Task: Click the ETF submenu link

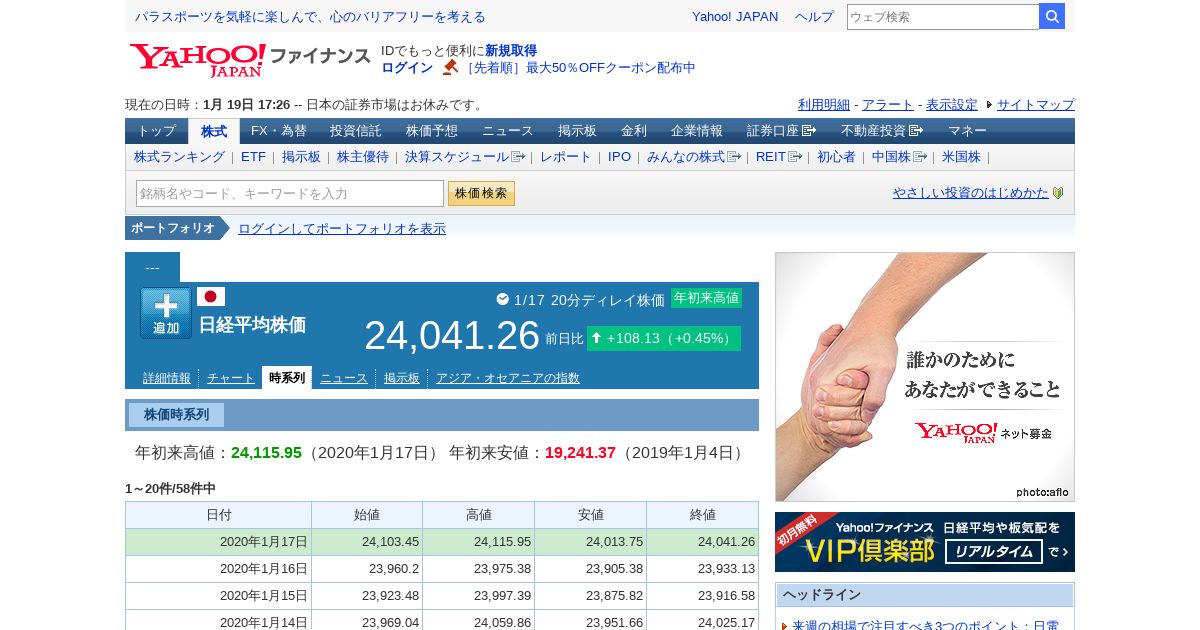Action: click(253, 157)
